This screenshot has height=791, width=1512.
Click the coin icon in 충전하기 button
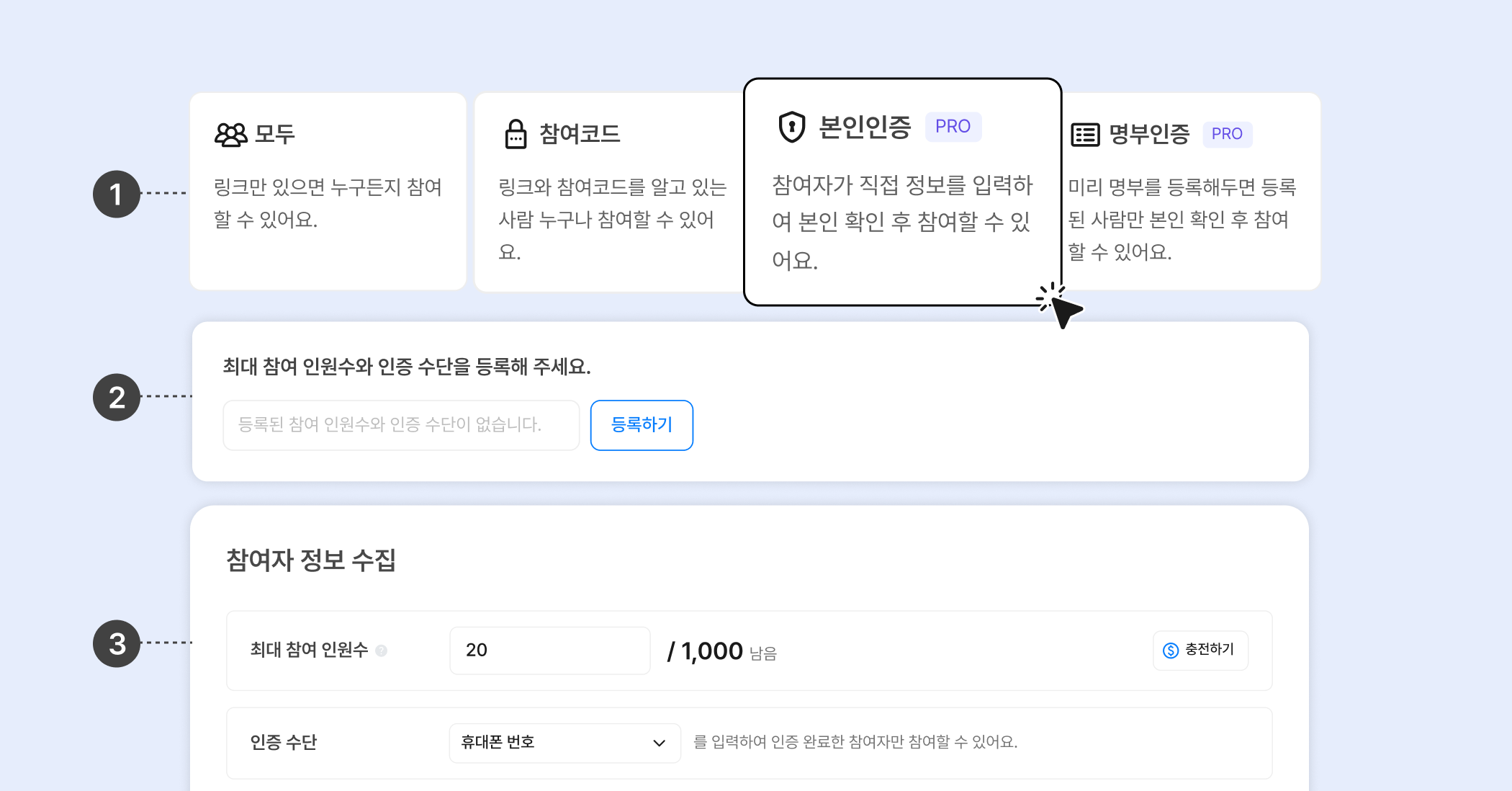pyautogui.click(x=1171, y=651)
